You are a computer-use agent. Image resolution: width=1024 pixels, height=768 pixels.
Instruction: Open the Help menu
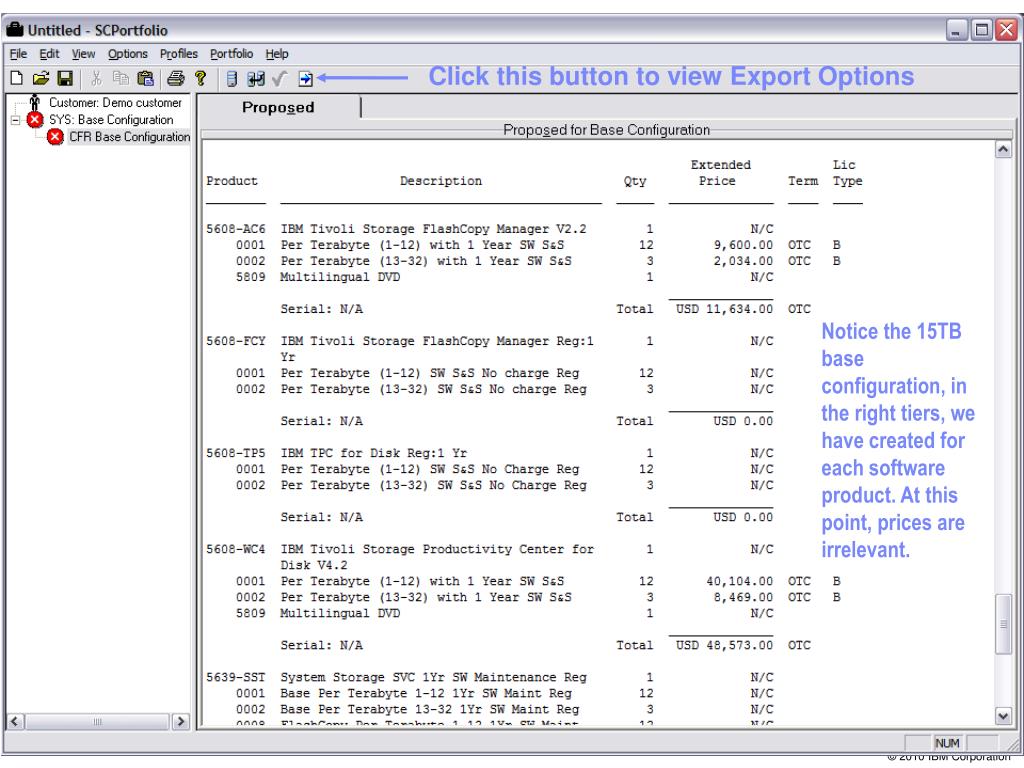click(277, 54)
